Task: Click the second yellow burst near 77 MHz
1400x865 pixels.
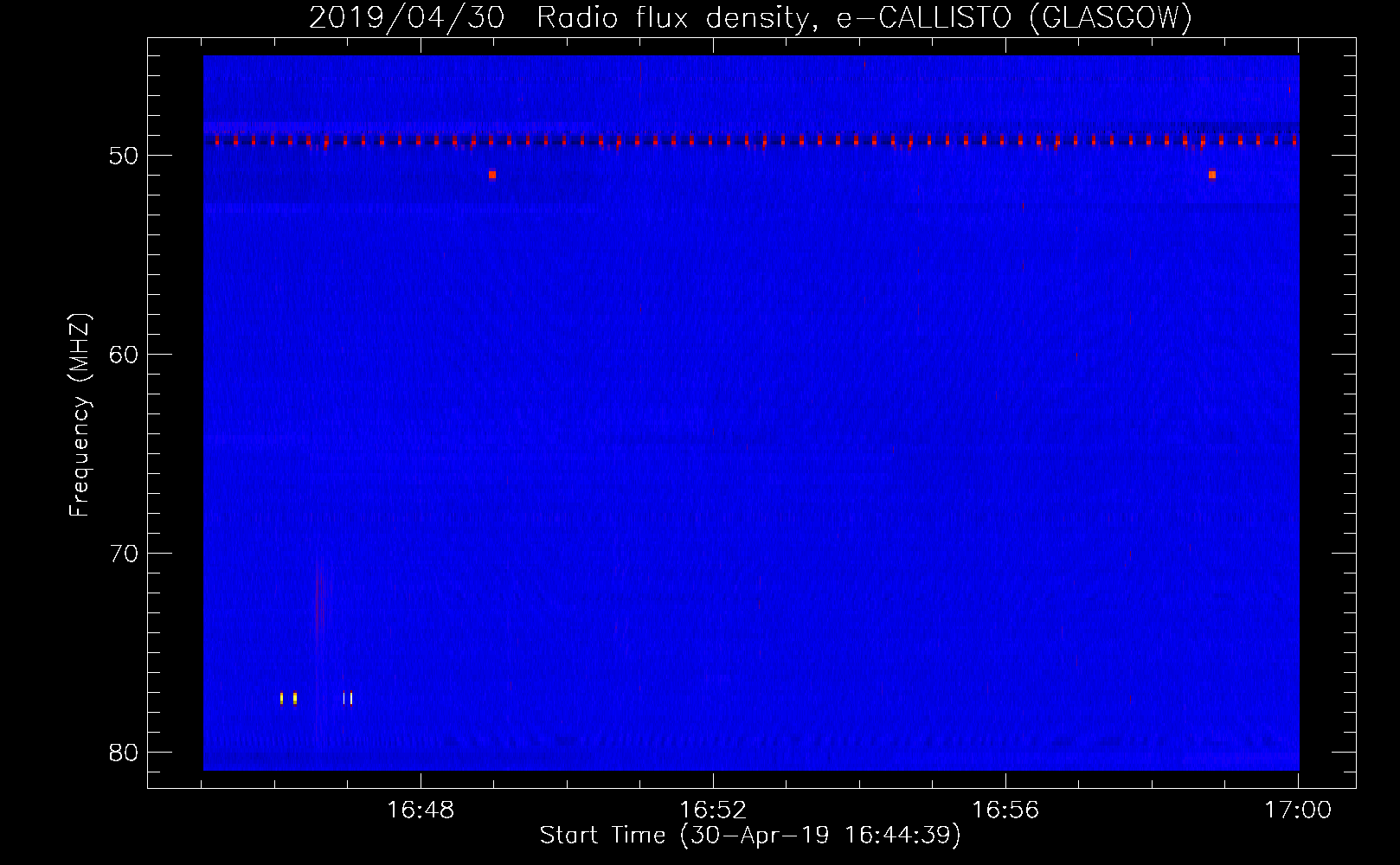Action: pos(295,698)
